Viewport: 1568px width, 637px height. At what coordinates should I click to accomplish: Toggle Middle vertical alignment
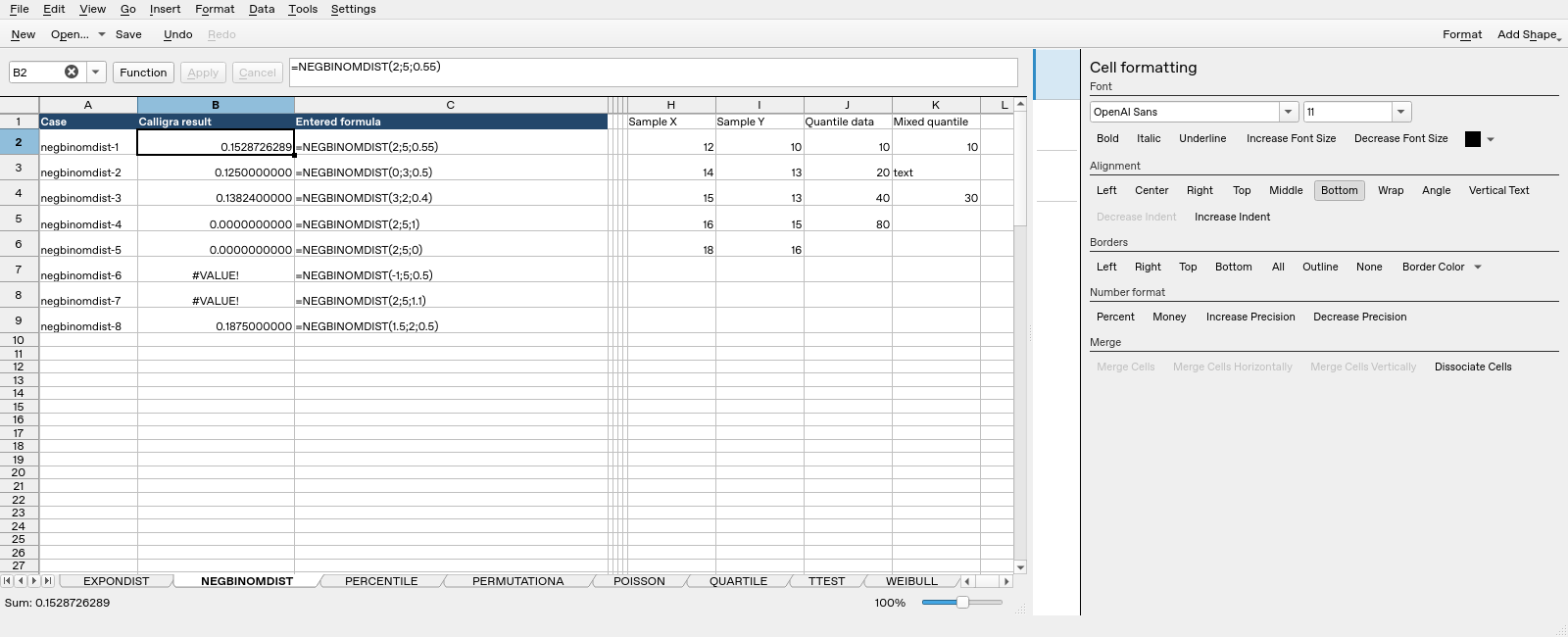[x=1286, y=190]
